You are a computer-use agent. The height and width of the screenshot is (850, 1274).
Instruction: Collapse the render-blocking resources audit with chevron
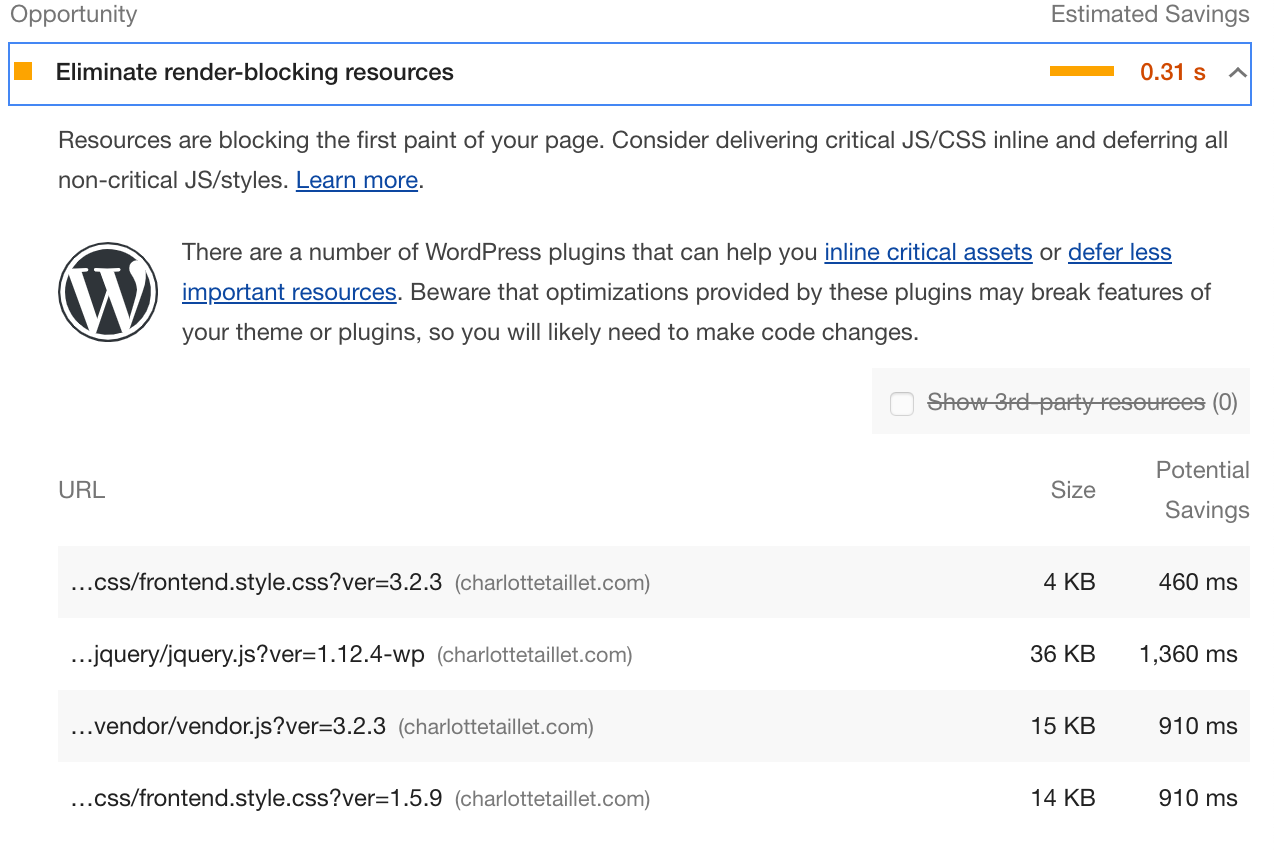tap(1237, 72)
